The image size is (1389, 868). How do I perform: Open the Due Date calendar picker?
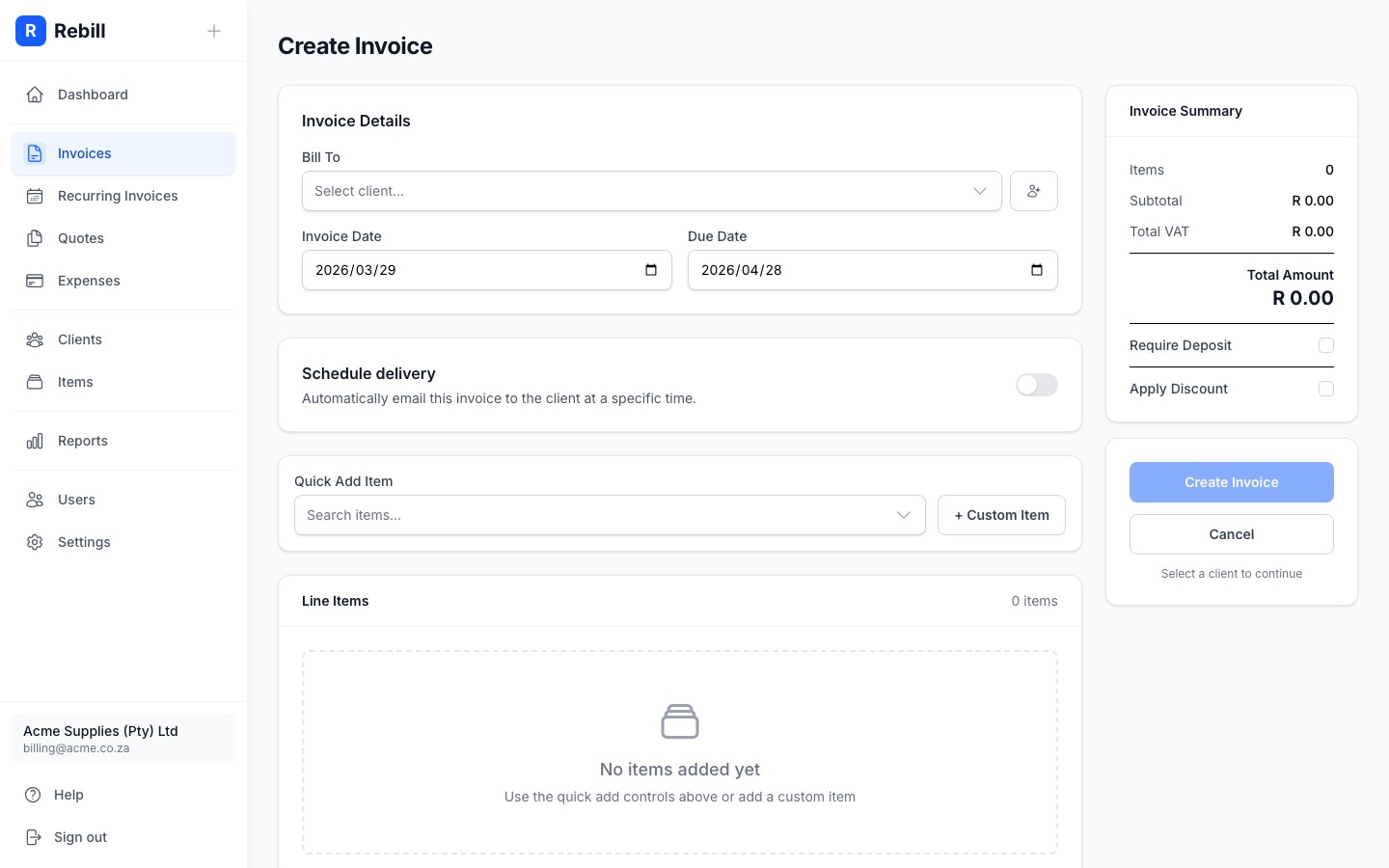(1036, 270)
